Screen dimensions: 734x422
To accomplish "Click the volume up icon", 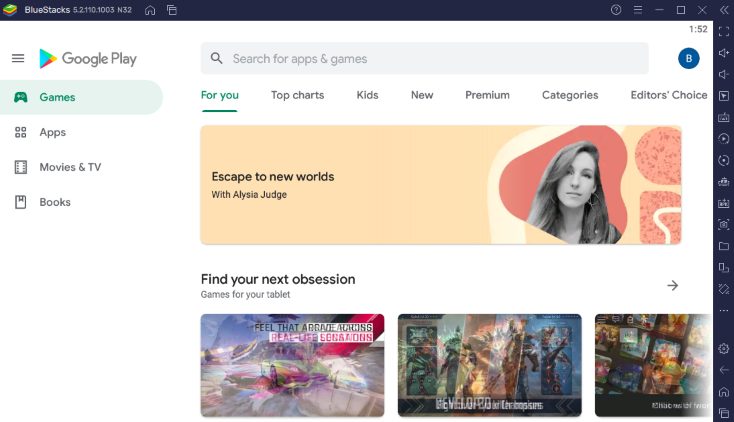I will 724,53.
